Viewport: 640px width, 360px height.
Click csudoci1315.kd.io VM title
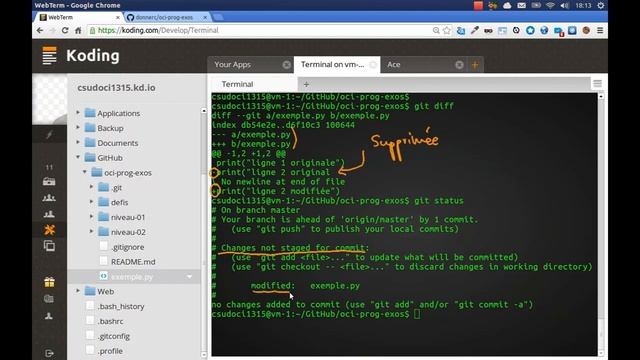point(116,88)
